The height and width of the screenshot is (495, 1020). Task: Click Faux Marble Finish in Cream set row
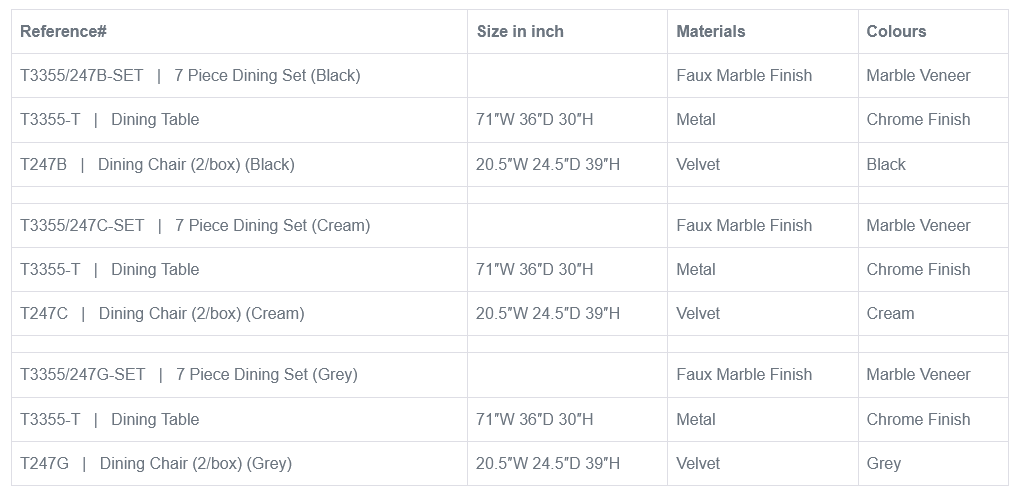pyautogui.click(x=744, y=225)
